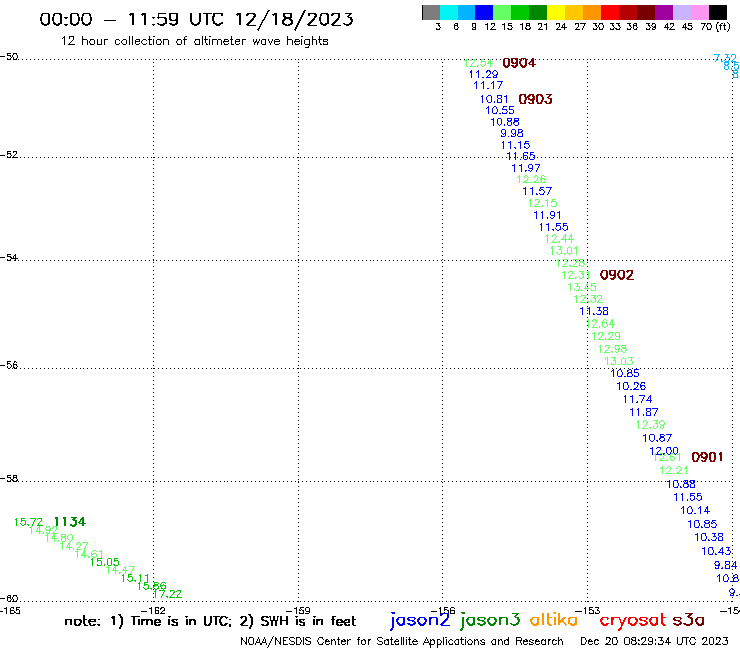Click the 11.17 wave height value

pos(488,85)
